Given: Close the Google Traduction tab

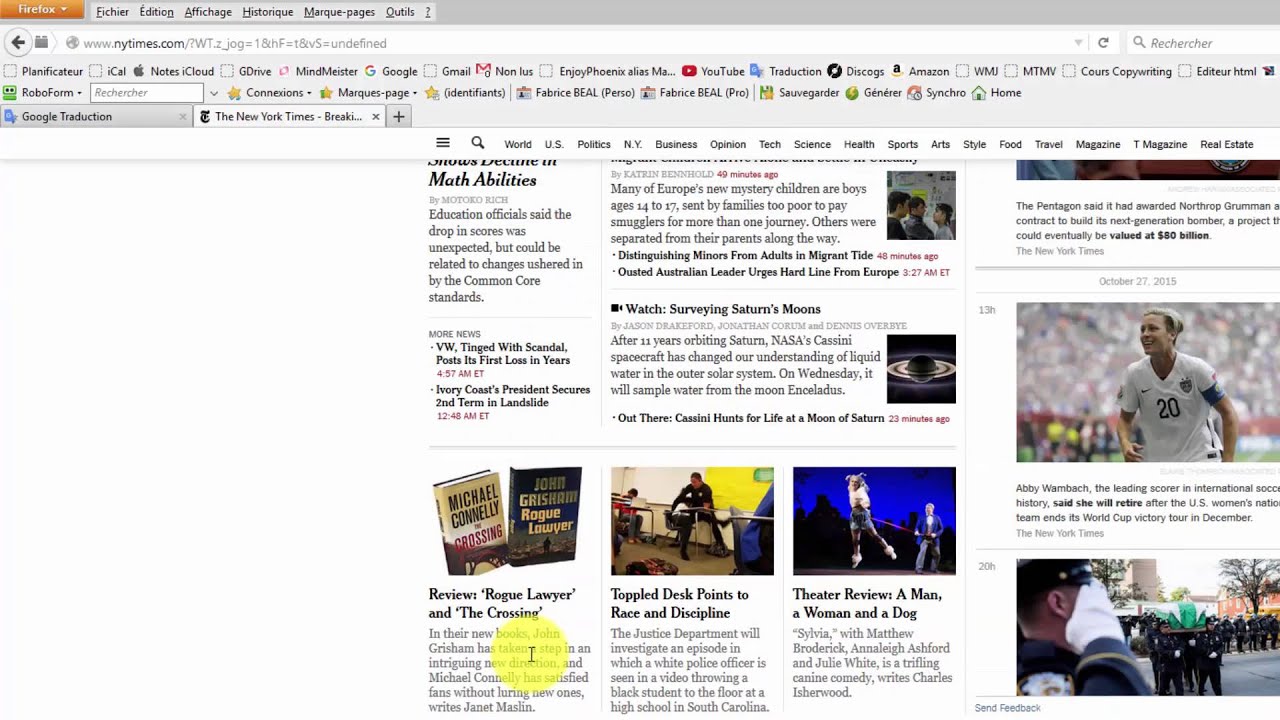Looking at the screenshot, I should click(182, 116).
